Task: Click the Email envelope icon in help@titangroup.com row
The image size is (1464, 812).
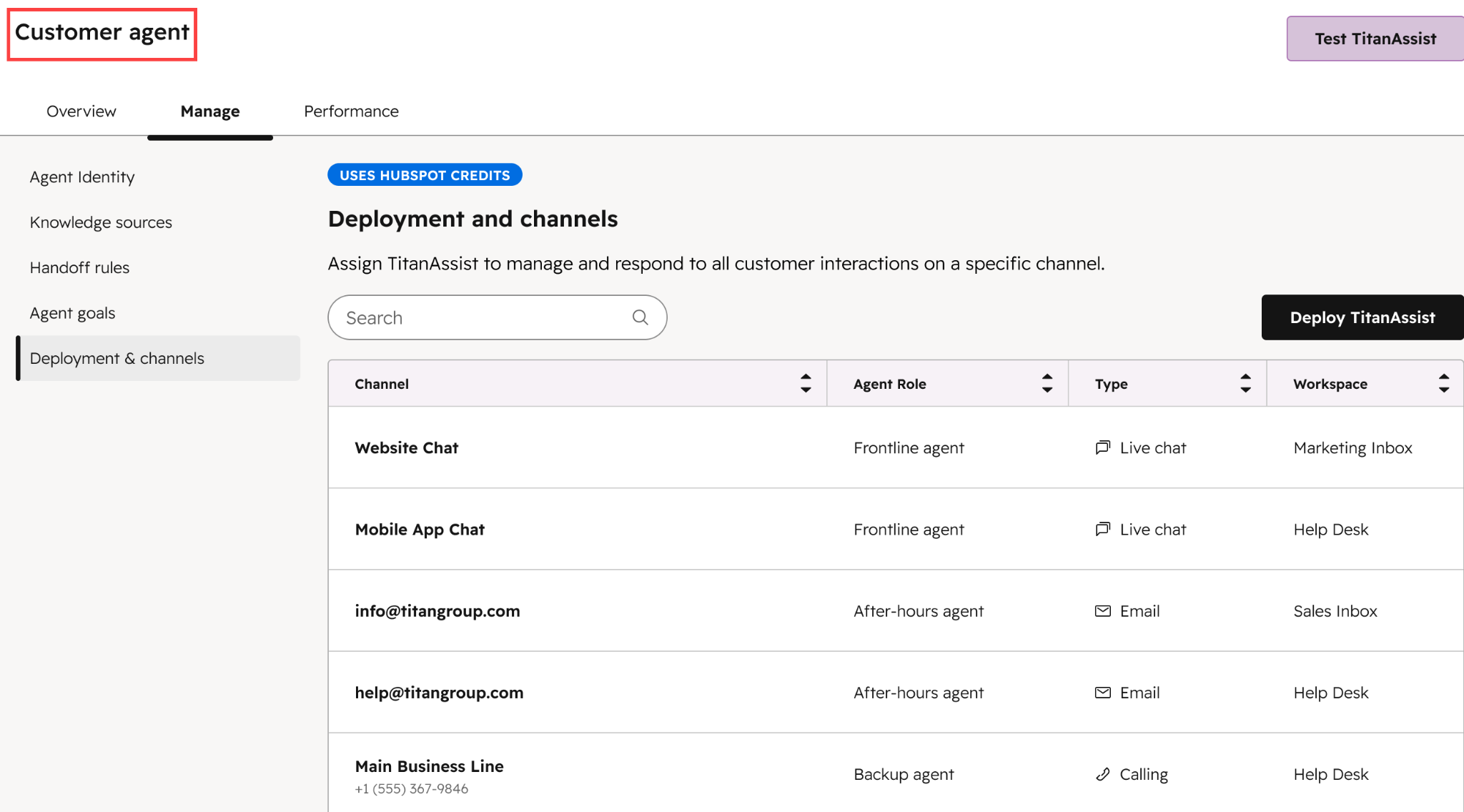Action: (x=1103, y=693)
